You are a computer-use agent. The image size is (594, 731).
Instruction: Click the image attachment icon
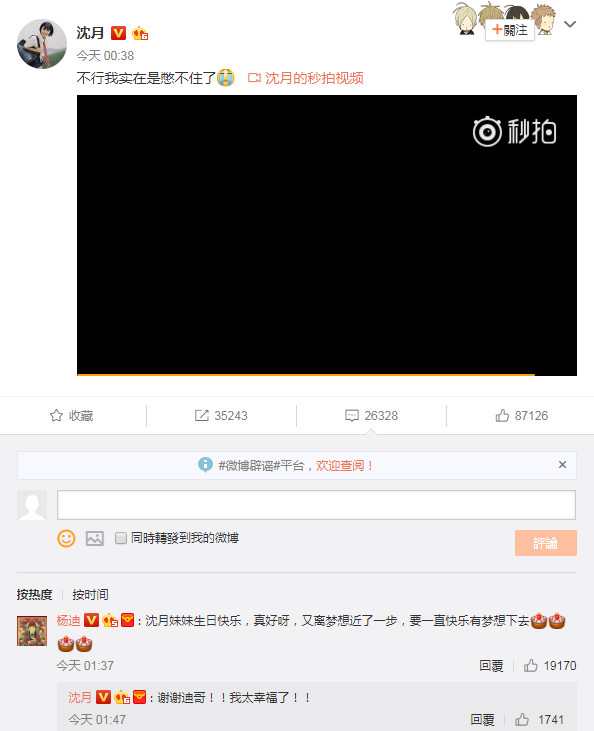pyautogui.click(x=95, y=538)
